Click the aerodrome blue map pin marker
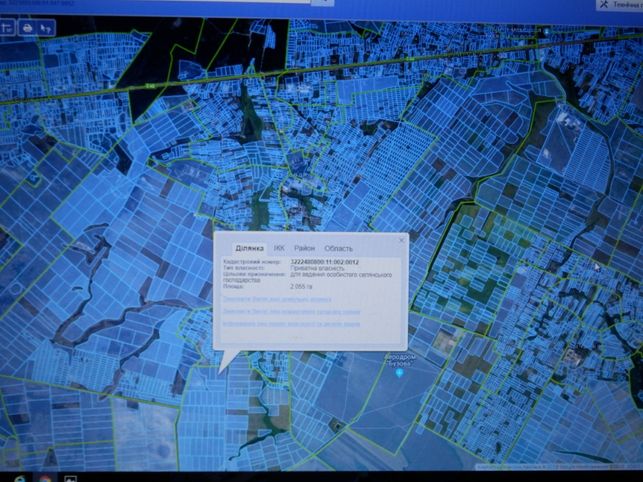This screenshot has height=482, width=643. (x=399, y=373)
